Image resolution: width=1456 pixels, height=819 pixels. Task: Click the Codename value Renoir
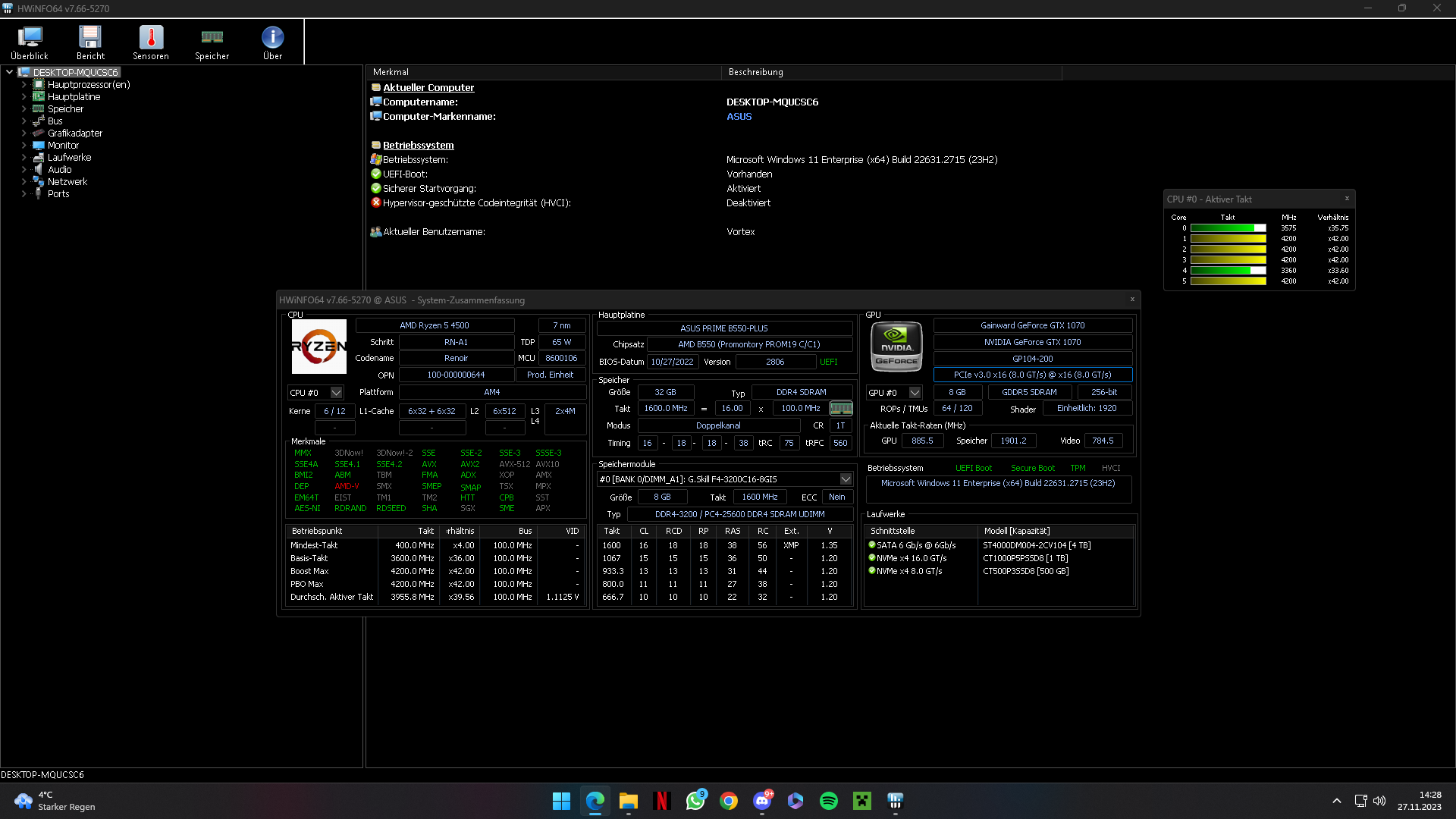click(457, 358)
